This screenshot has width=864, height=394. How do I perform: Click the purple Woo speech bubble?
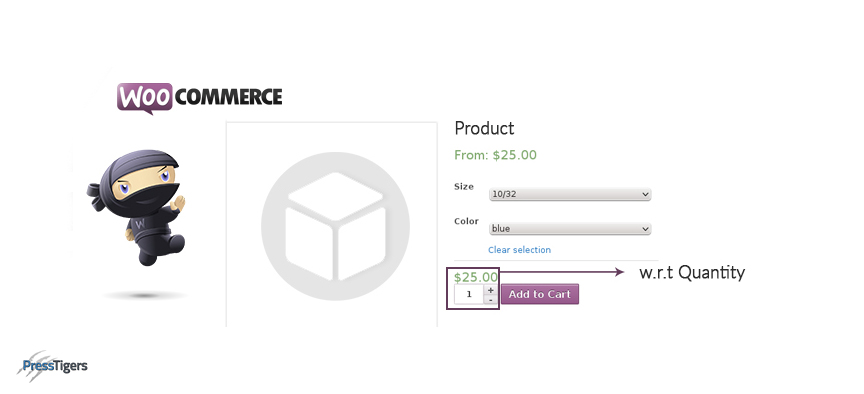point(144,98)
